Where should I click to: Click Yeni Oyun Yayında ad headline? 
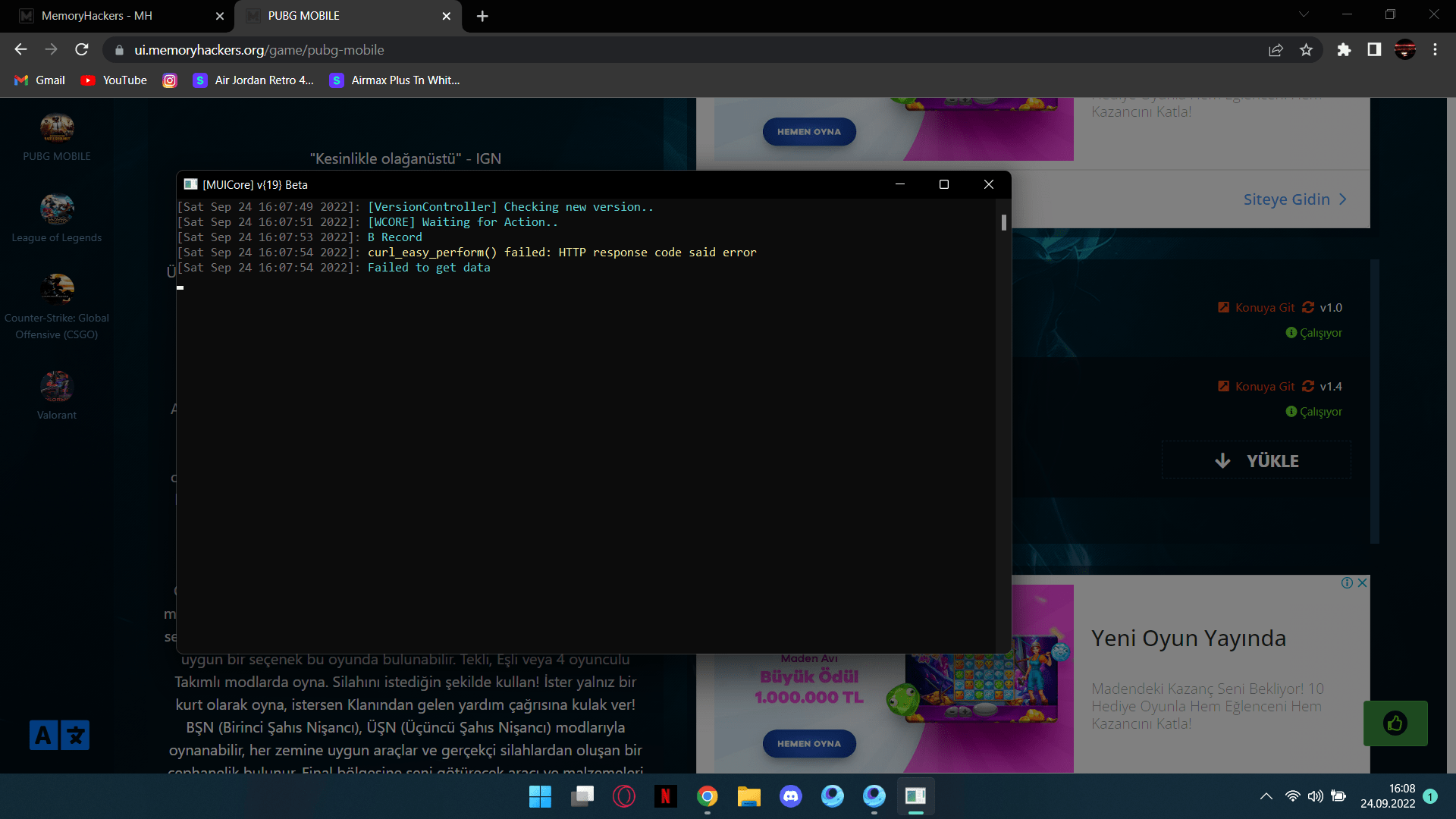point(1188,639)
